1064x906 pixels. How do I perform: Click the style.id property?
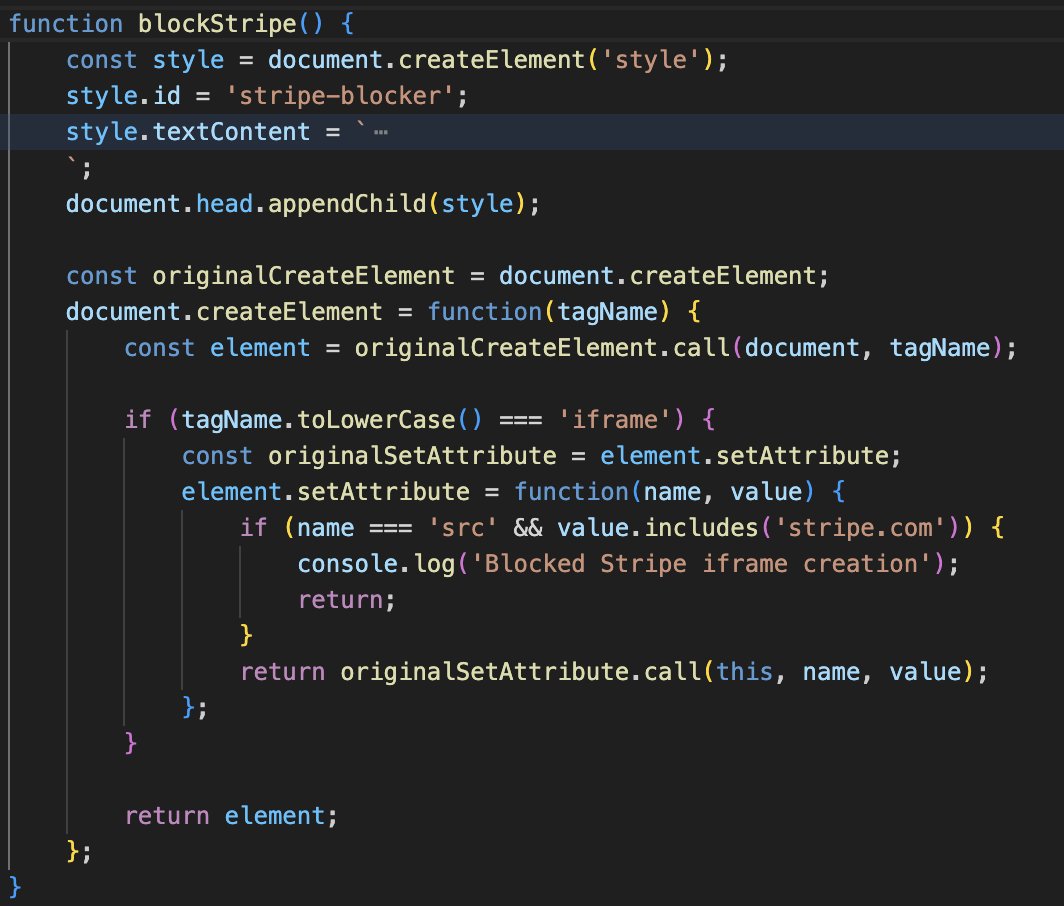(124, 96)
